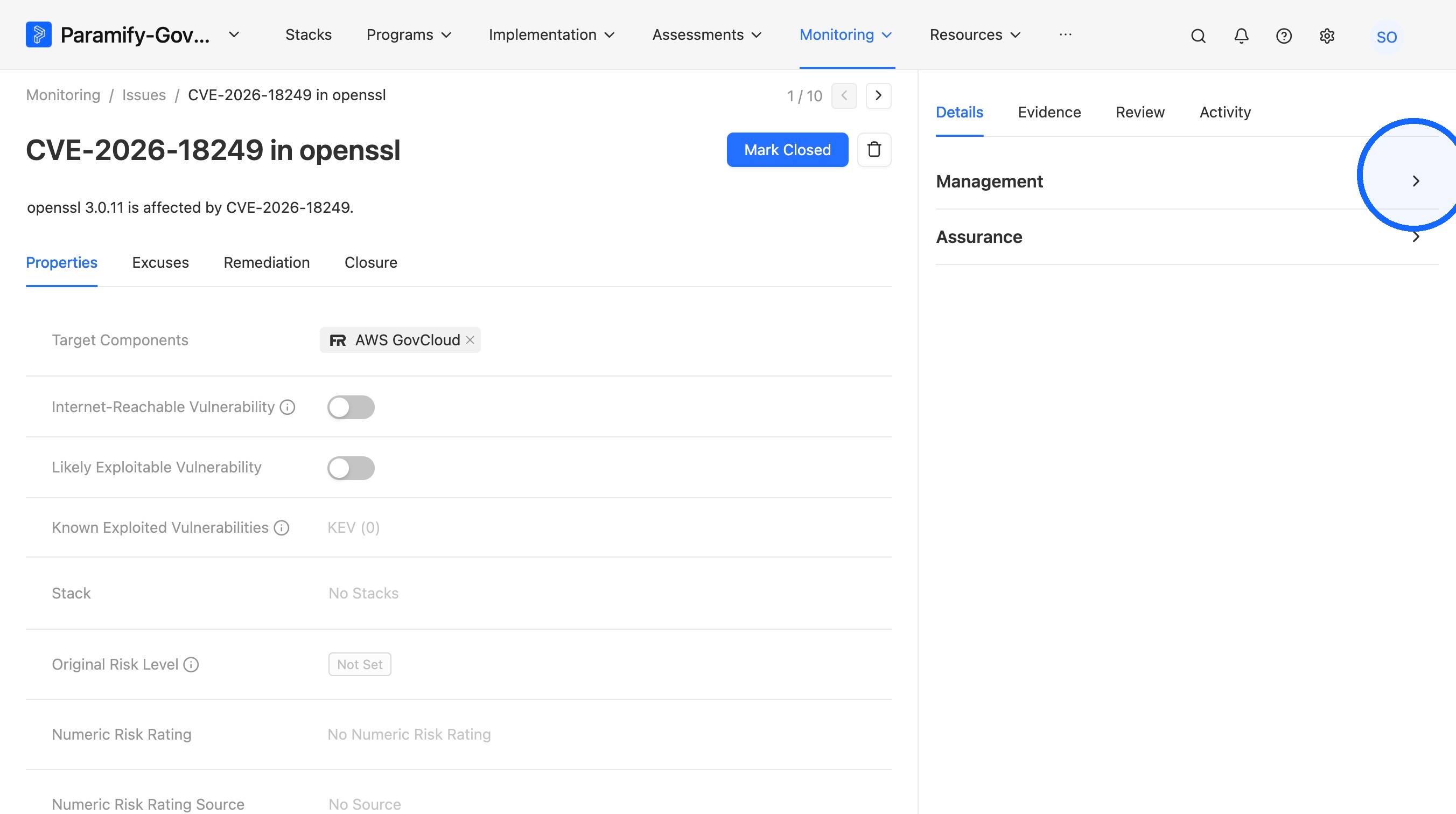Open the Implementation dropdown menu

tap(551, 34)
